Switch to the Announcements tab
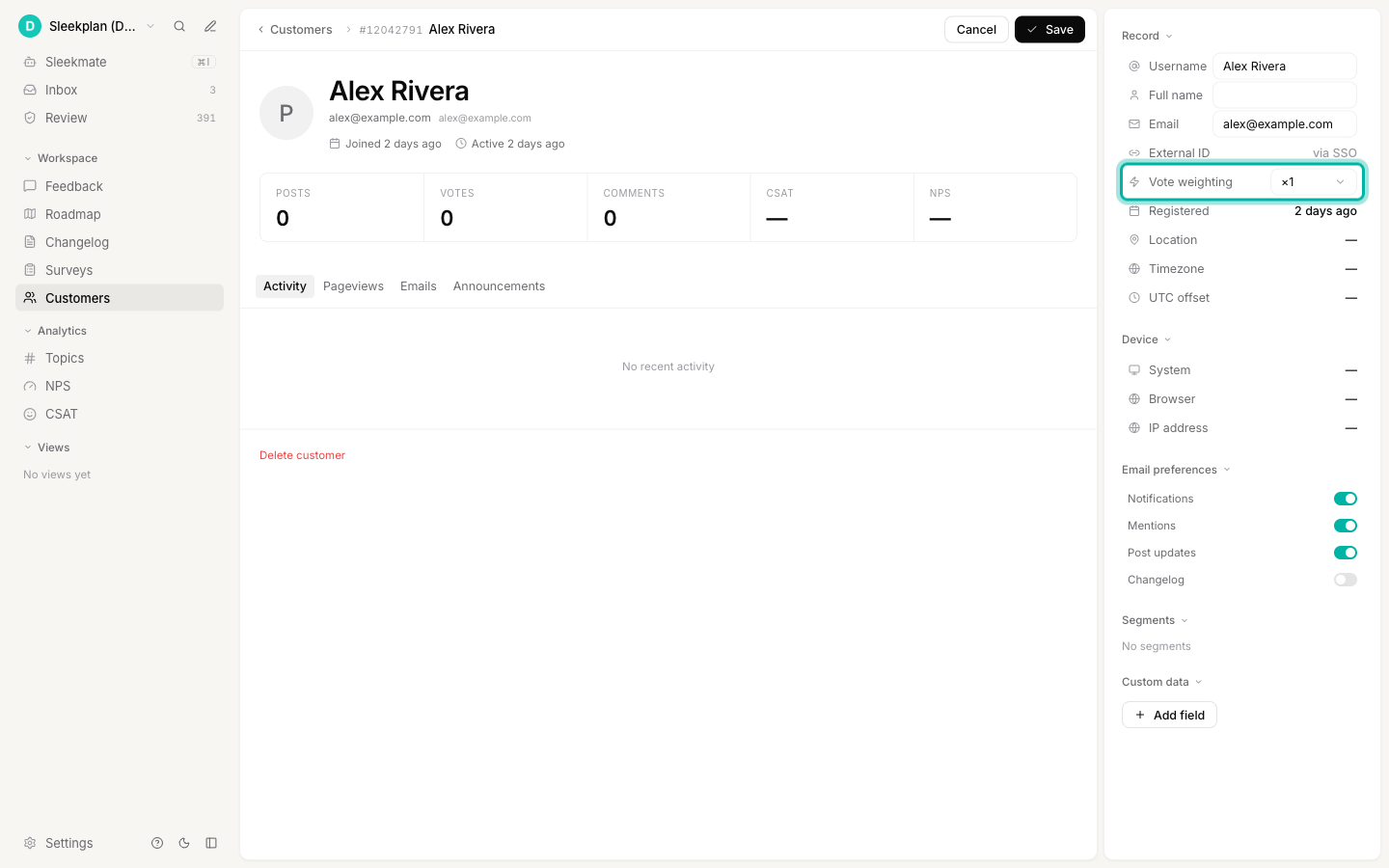The image size is (1389, 868). (499, 286)
